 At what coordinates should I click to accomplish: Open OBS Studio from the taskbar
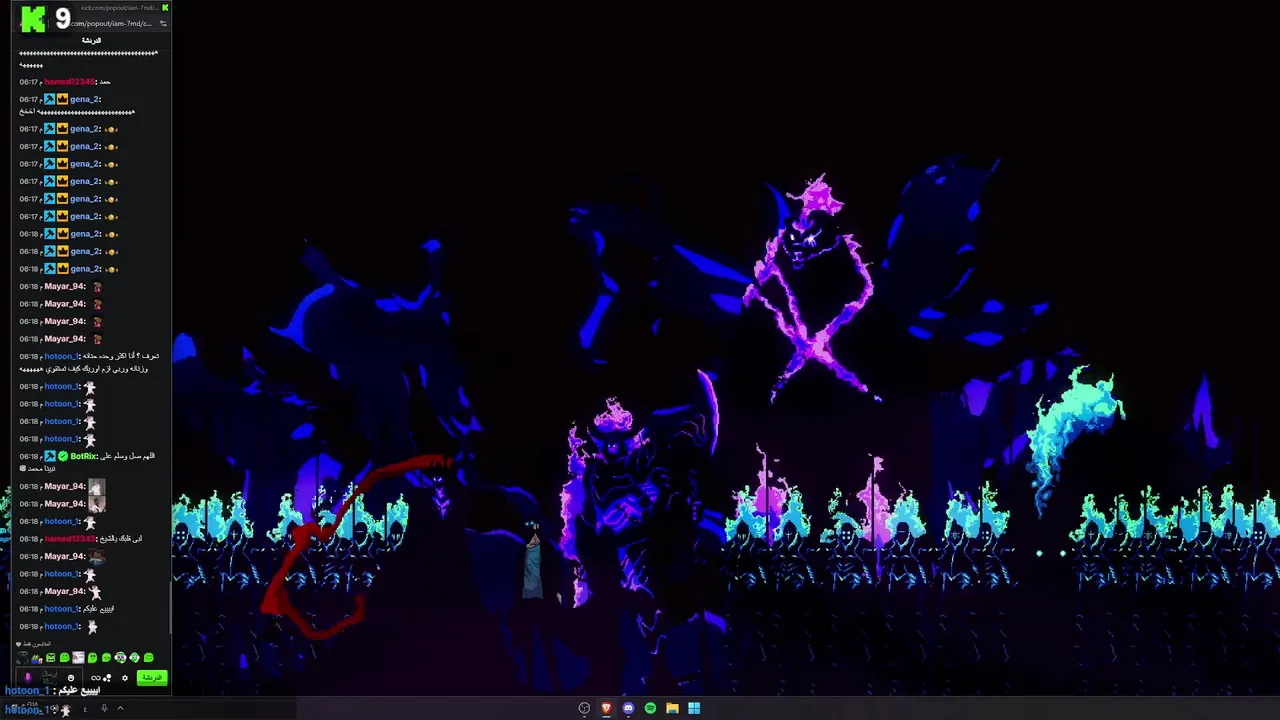point(584,708)
